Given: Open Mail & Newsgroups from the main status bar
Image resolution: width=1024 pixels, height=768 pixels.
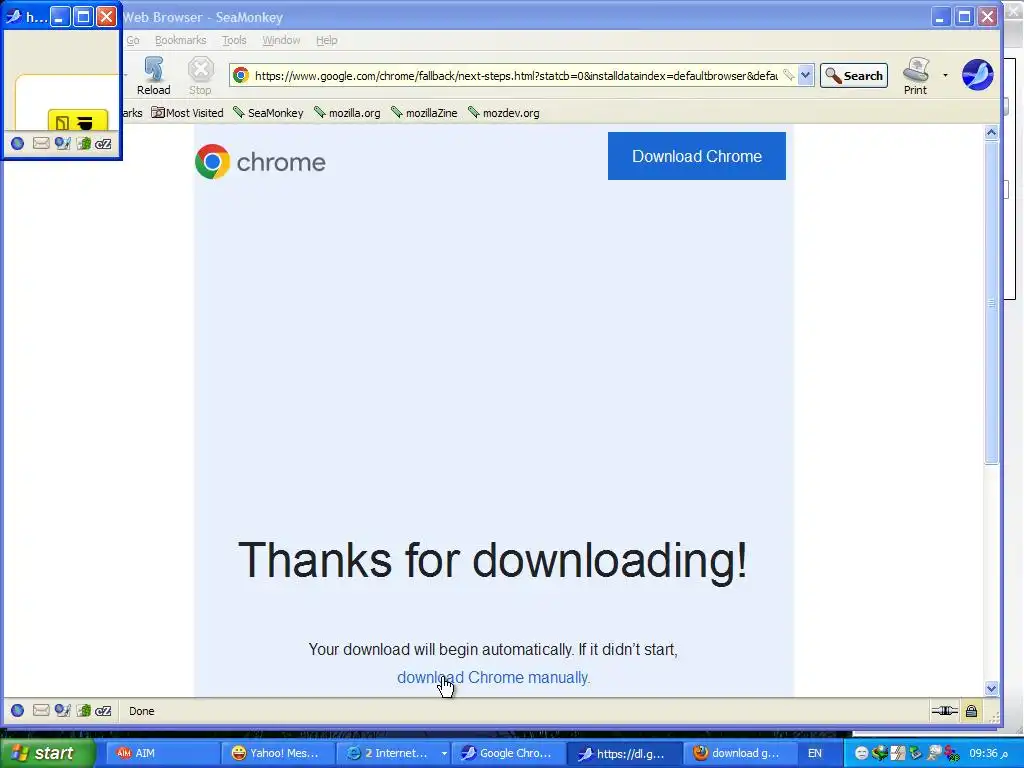Looking at the screenshot, I should (40, 711).
